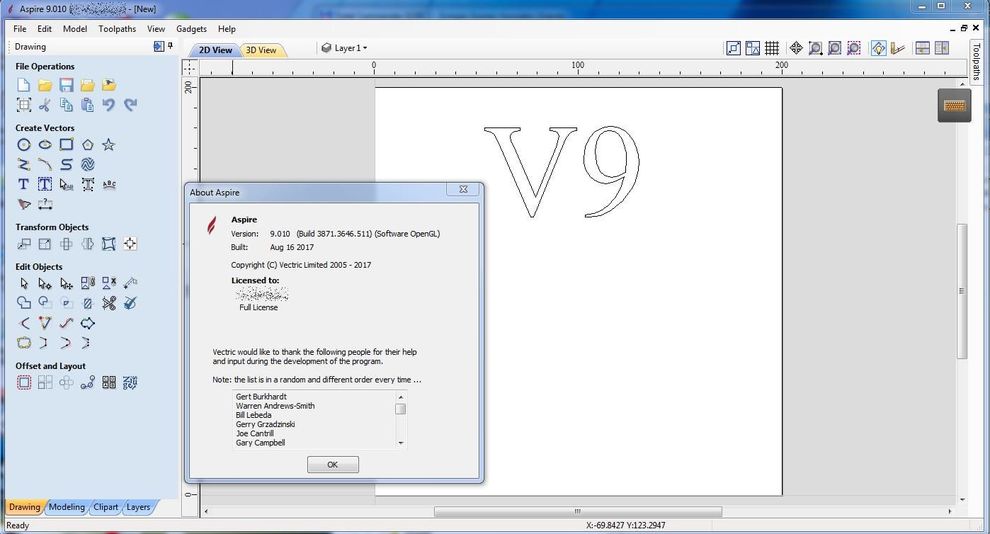Redo the last undone action
The image size is (990, 534).
[x=130, y=105]
